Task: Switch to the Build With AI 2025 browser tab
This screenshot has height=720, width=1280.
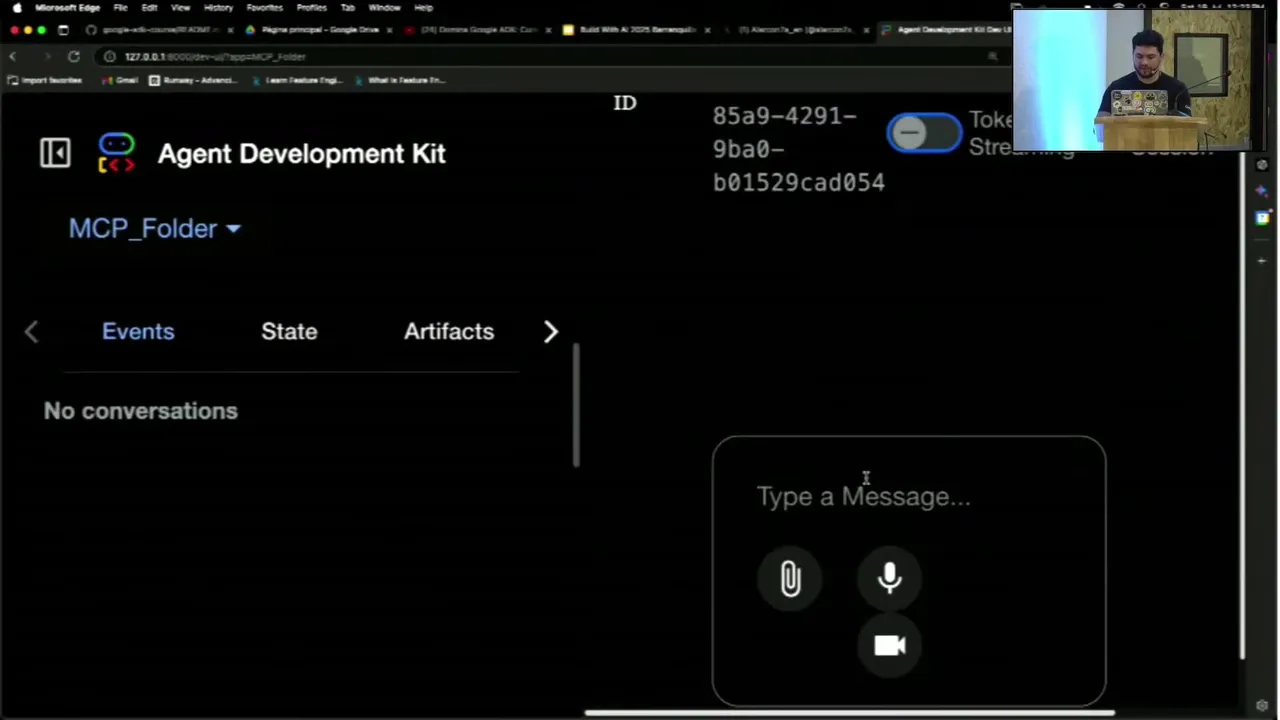Action: (x=638, y=30)
